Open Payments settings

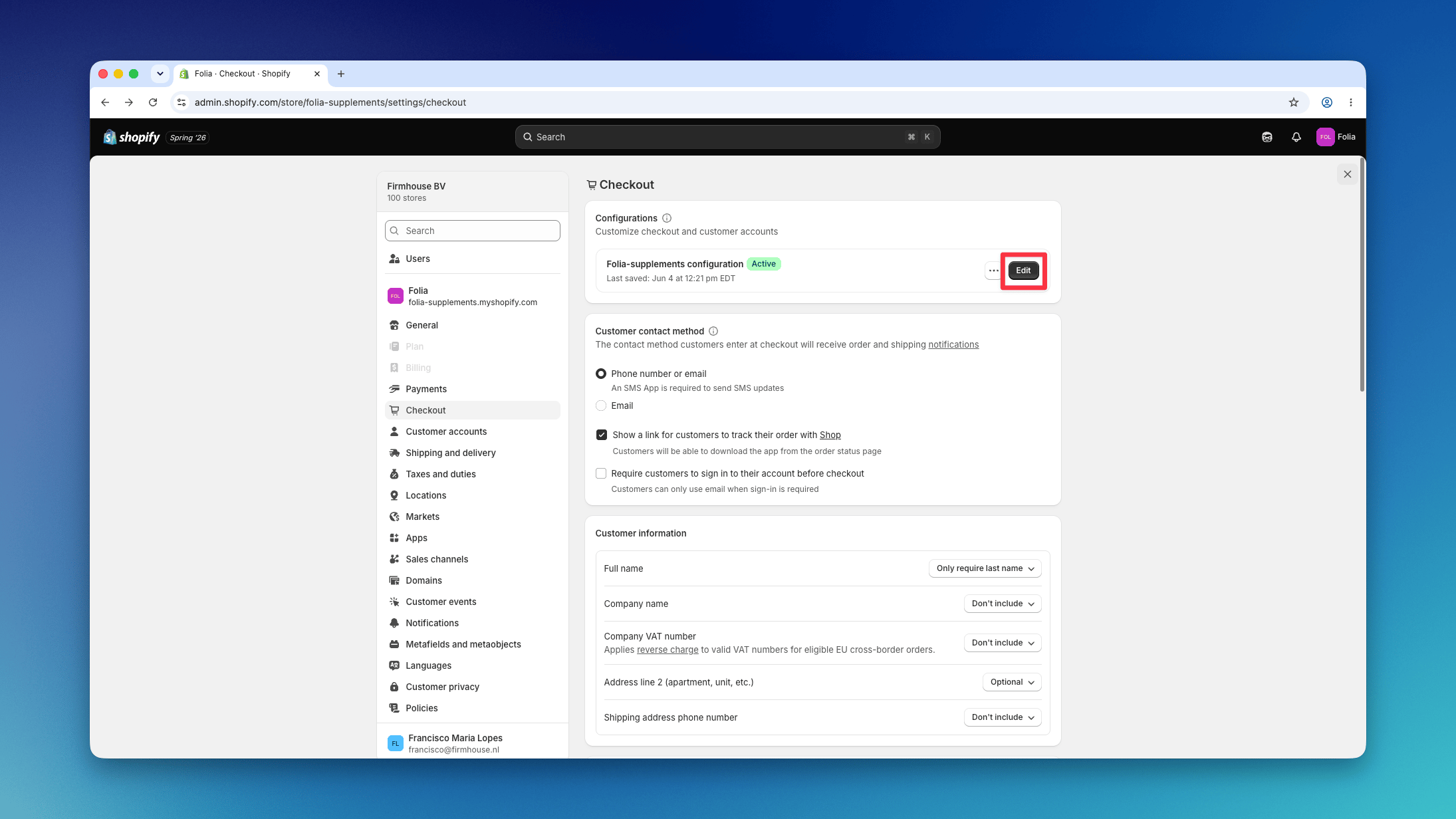click(472, 389)
